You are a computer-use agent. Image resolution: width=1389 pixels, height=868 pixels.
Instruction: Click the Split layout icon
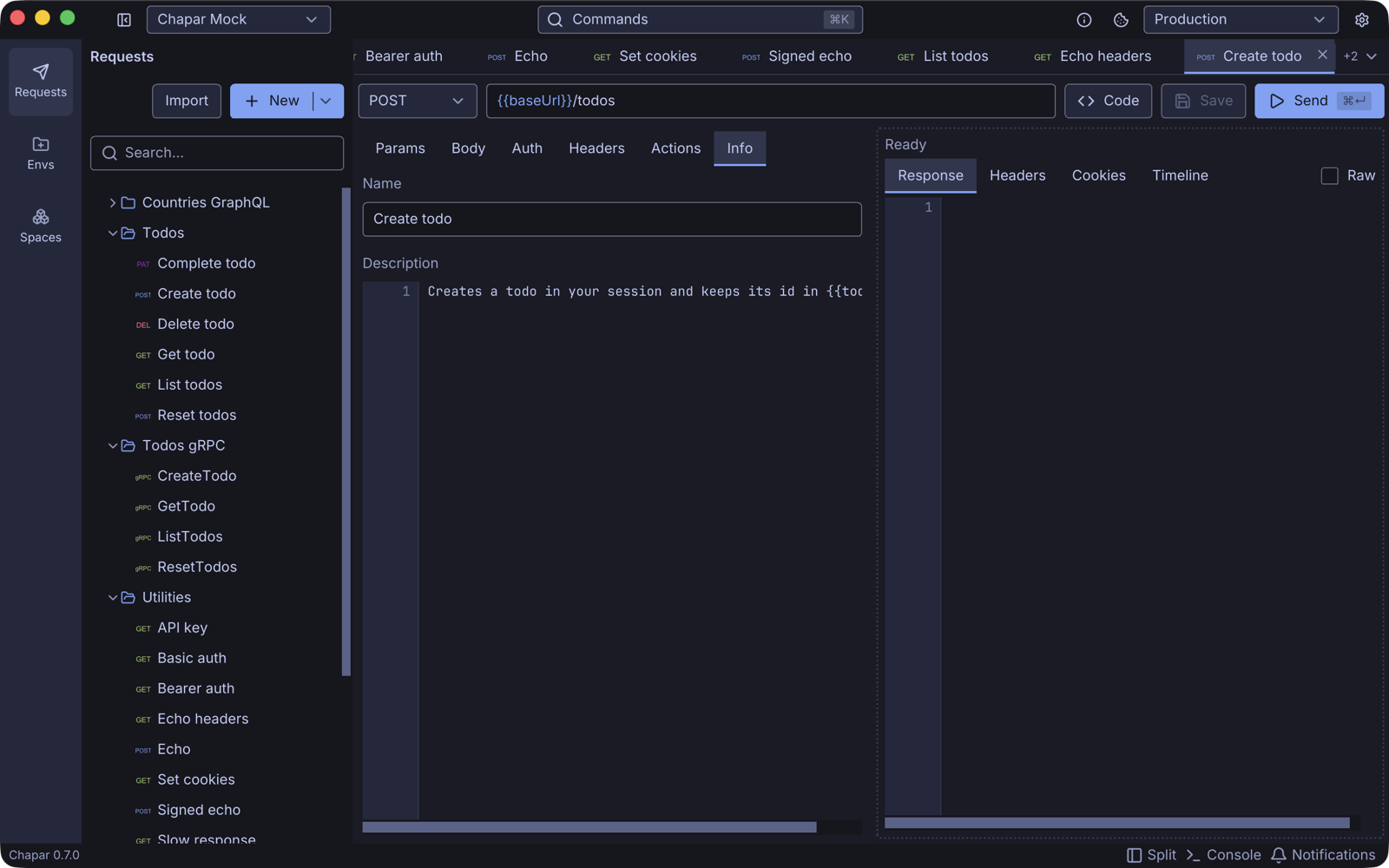(1151, 855)
